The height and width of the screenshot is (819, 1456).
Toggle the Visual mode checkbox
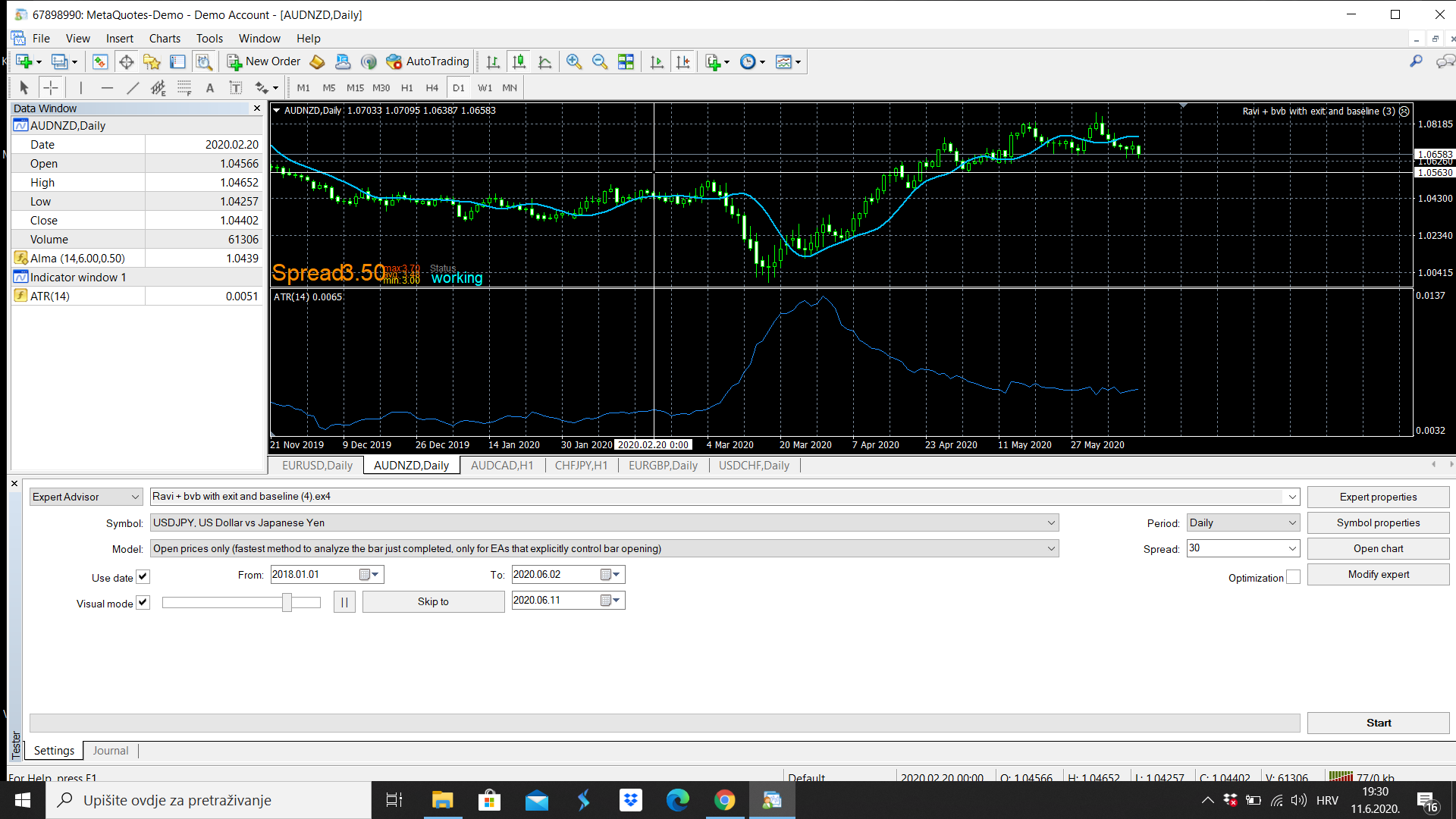coord(143,603)
